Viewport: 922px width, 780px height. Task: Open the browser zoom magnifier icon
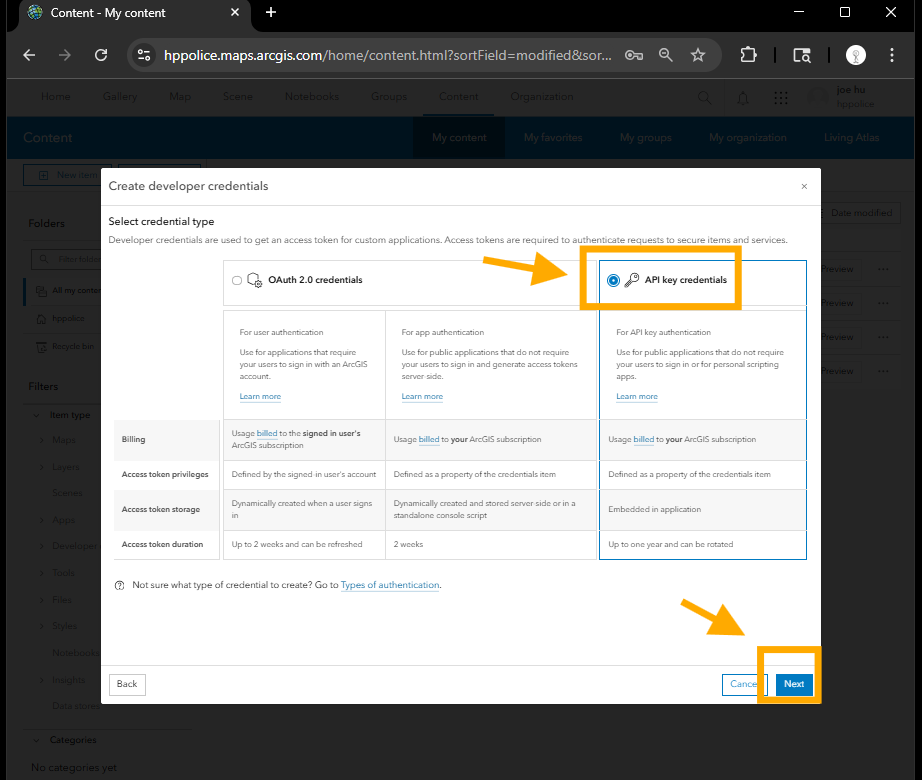[x=666, y=55]
